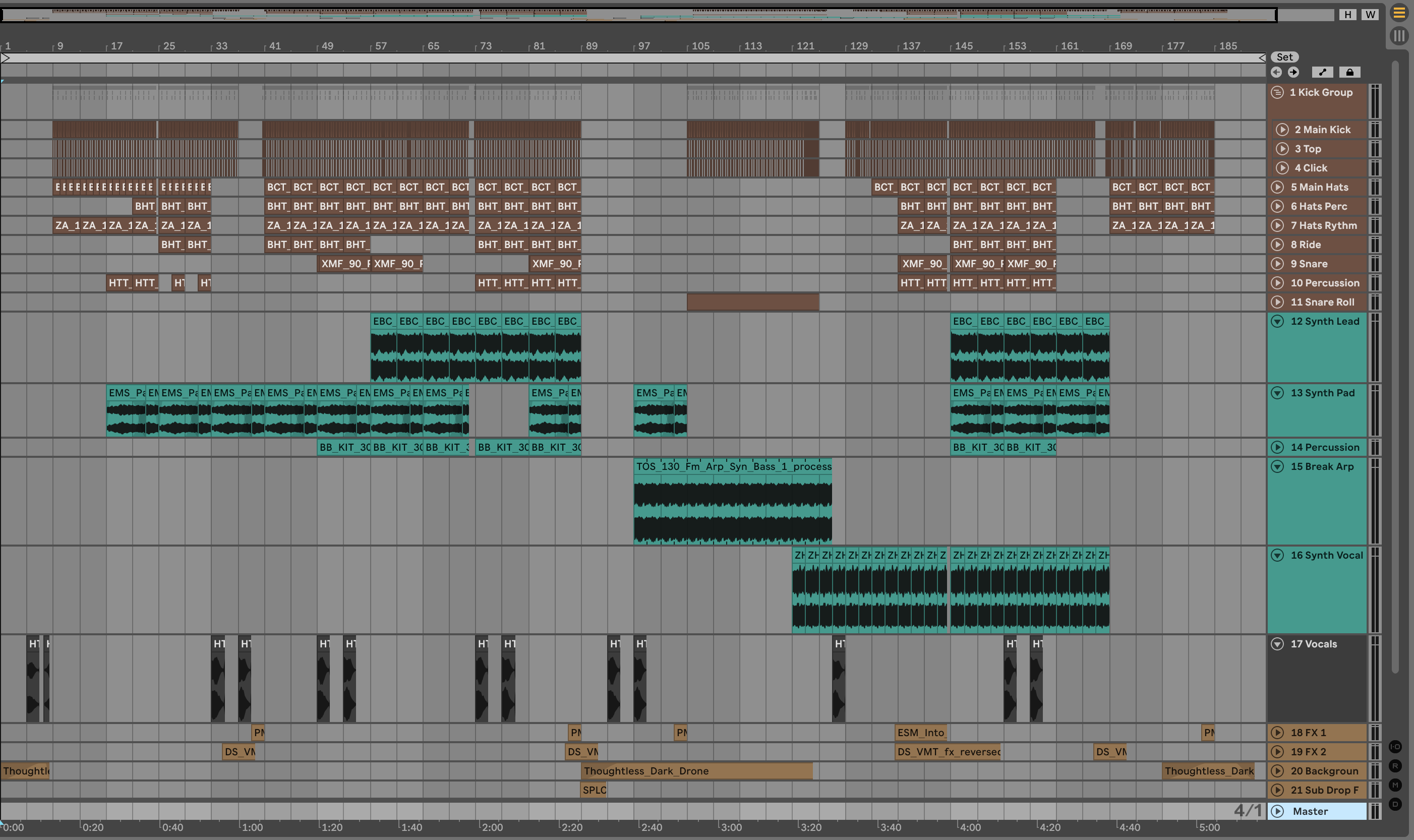Fold the 17 Vocals track
The width and height of the screenshot is (1414, 840).
(x=1277, y=643)
